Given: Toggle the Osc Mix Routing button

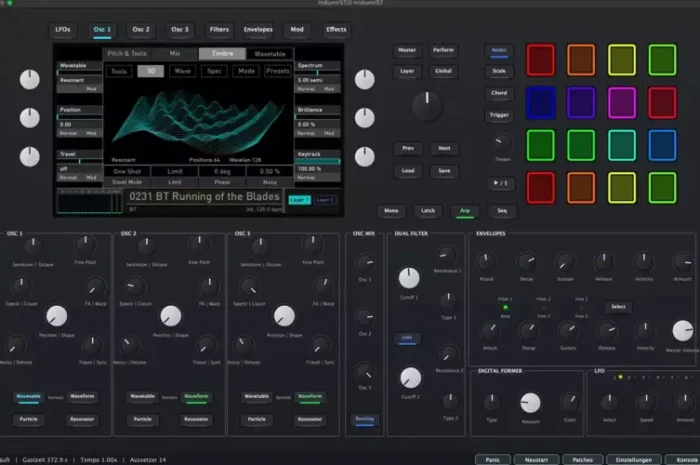Looking at the screenshot, I should coord(364,419).
